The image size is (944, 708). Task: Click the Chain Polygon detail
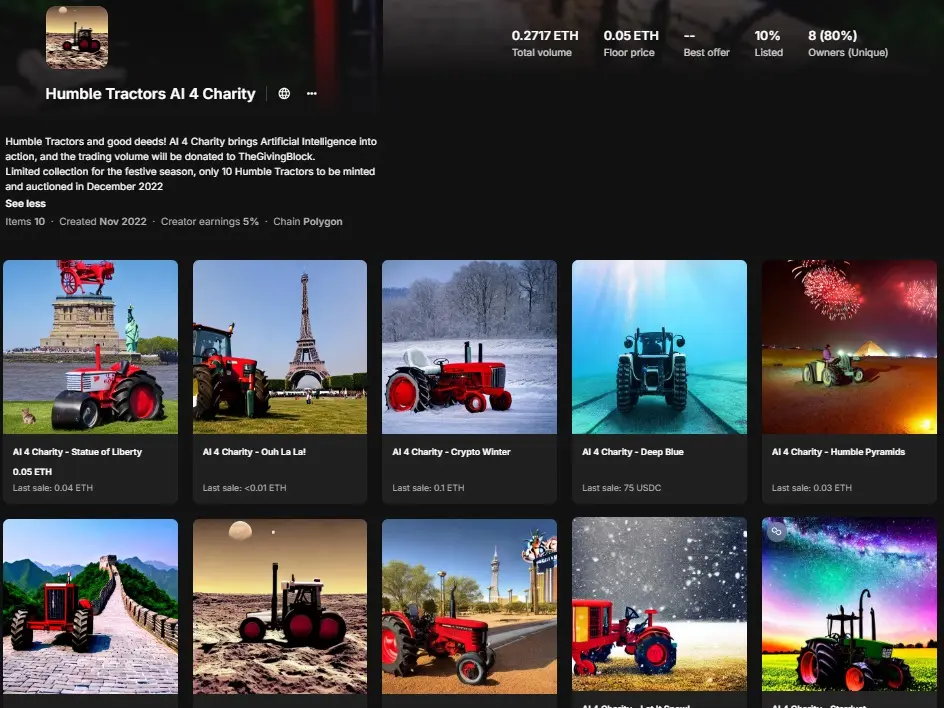point(308,222)
